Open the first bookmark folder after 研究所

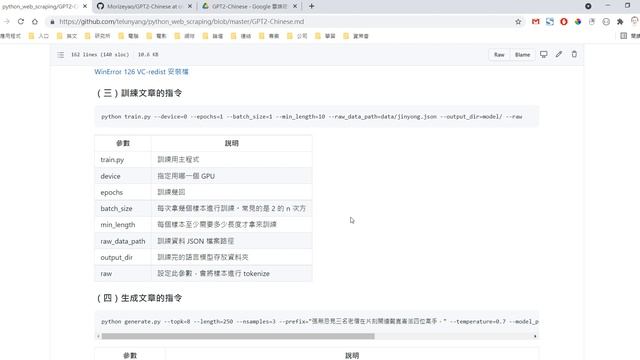129,36
